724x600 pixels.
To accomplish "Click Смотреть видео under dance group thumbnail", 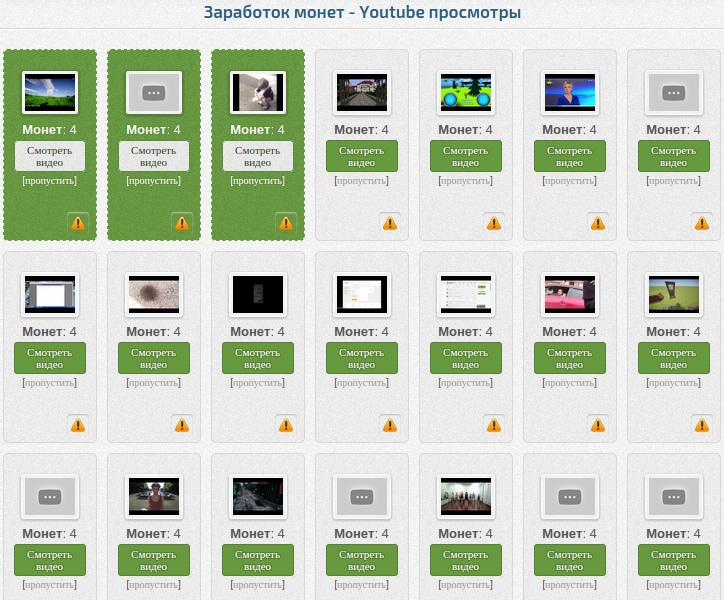I will pyautogui.click(x=465, y=560).
